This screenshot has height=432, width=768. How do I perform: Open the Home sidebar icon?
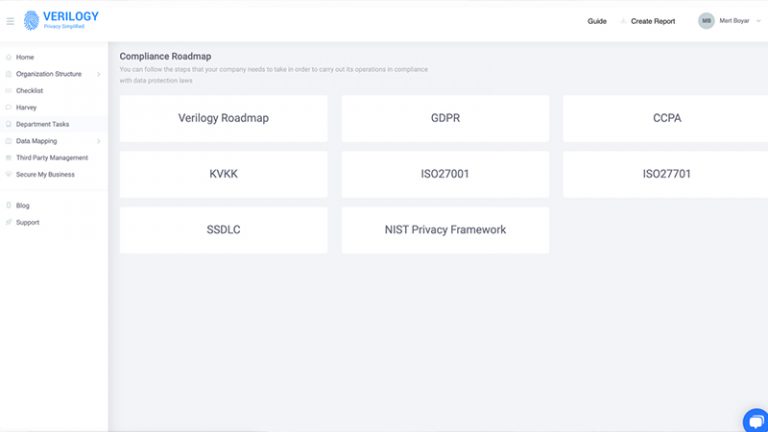click(8, 57)
